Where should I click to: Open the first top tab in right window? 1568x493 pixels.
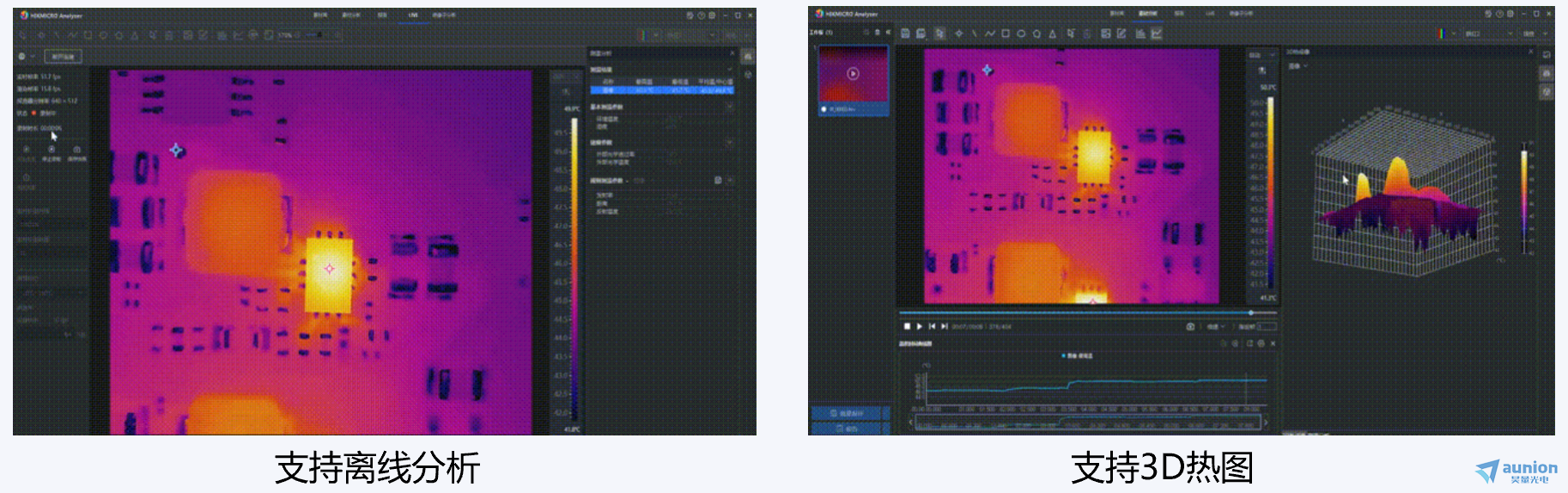(x=1116, y=14)
